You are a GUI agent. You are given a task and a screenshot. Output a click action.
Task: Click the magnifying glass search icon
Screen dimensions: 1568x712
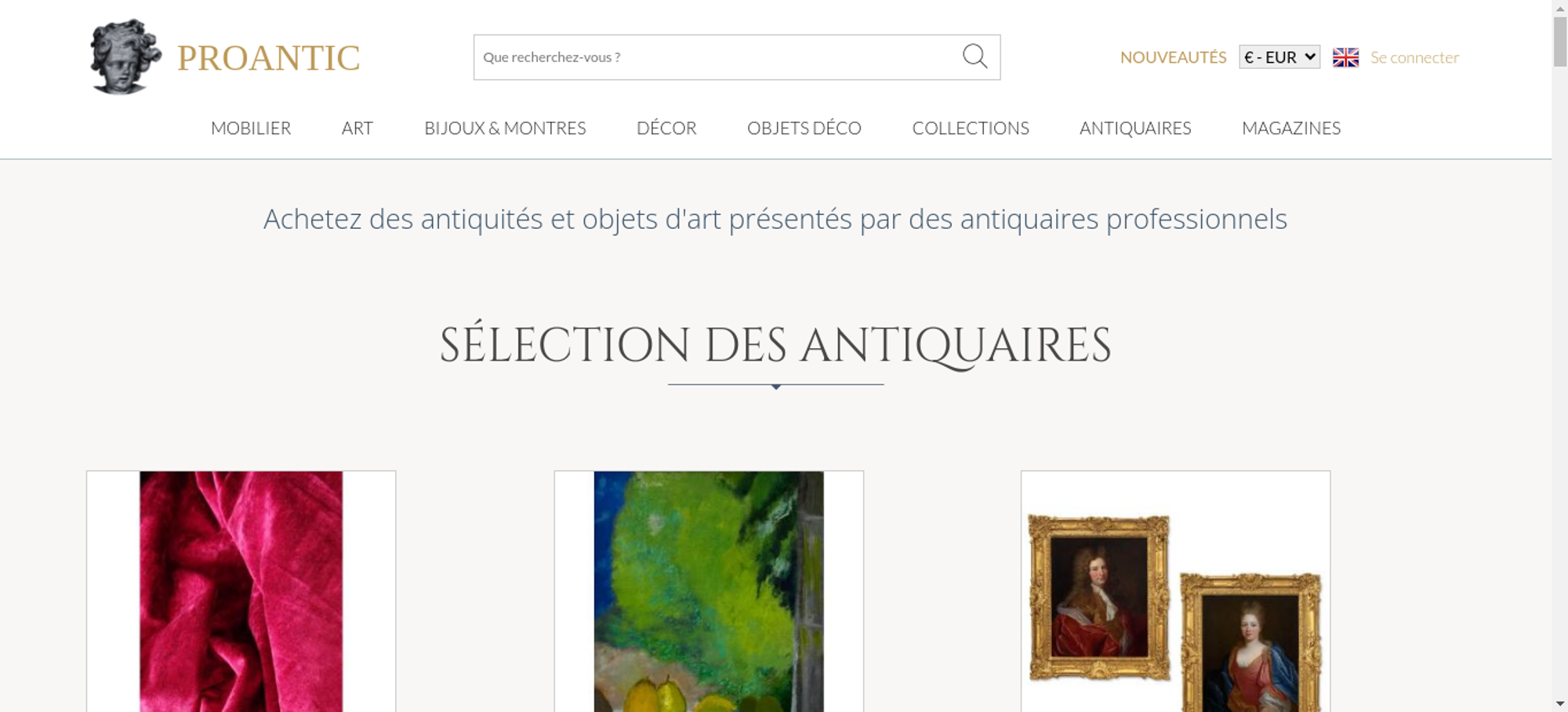pyautogui.click(x=975, y=56)
